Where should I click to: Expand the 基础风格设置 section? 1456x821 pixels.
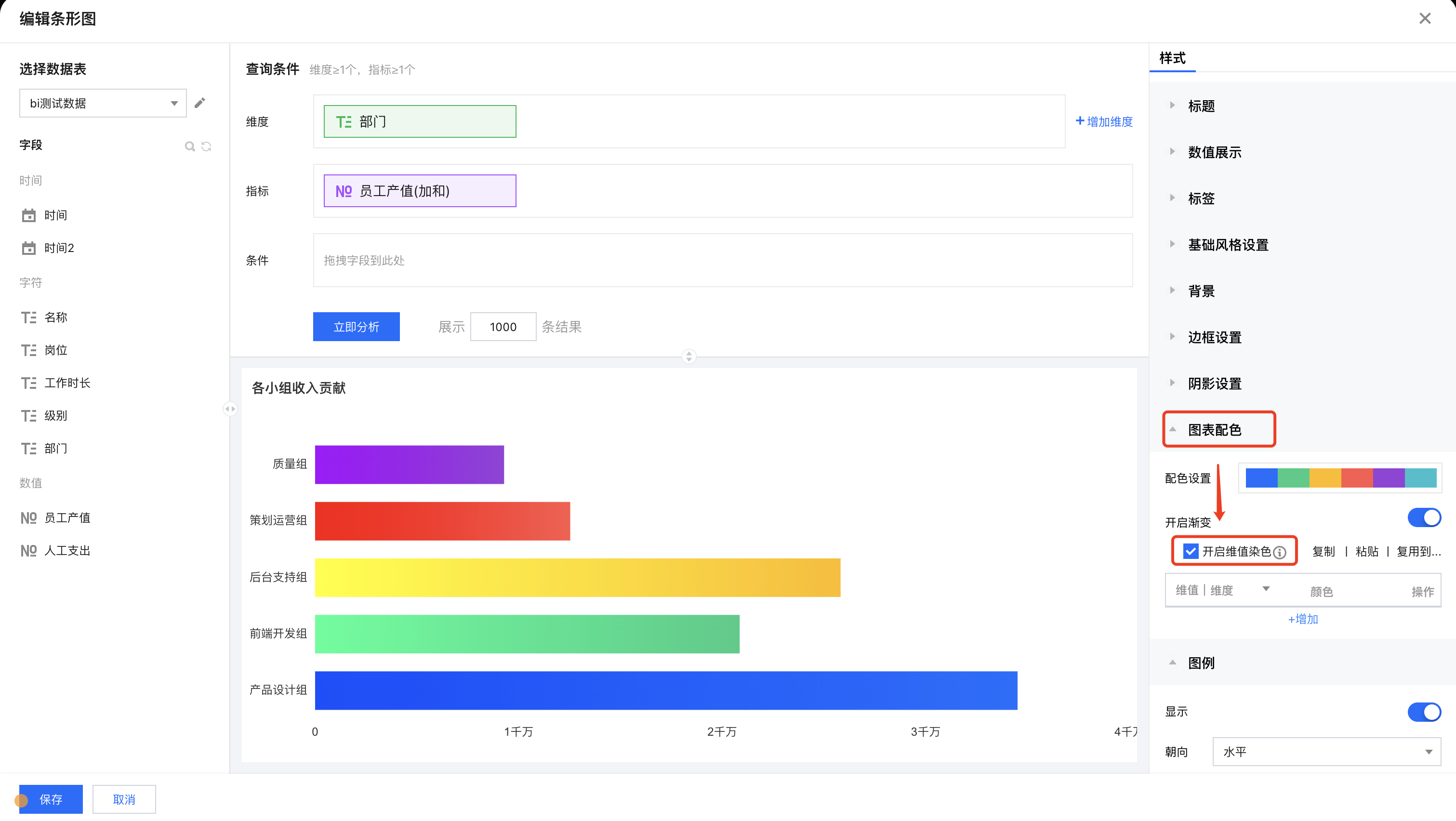pos(1228,245)
